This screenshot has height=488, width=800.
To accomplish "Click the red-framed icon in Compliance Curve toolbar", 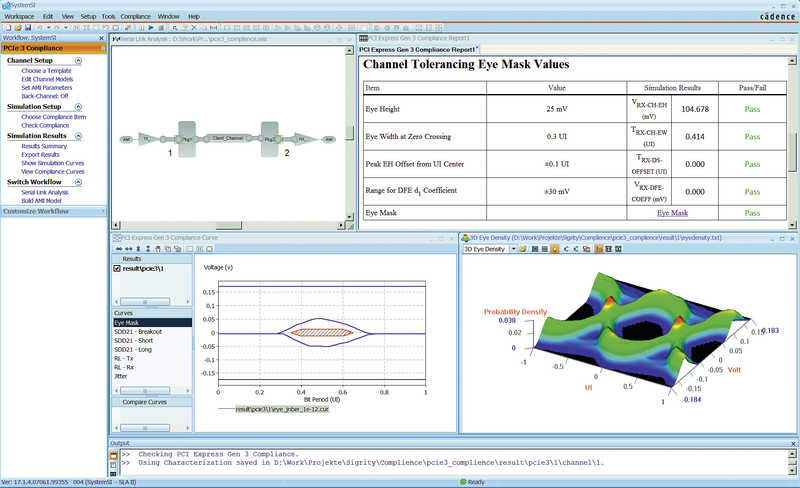I will coord(167,249).
